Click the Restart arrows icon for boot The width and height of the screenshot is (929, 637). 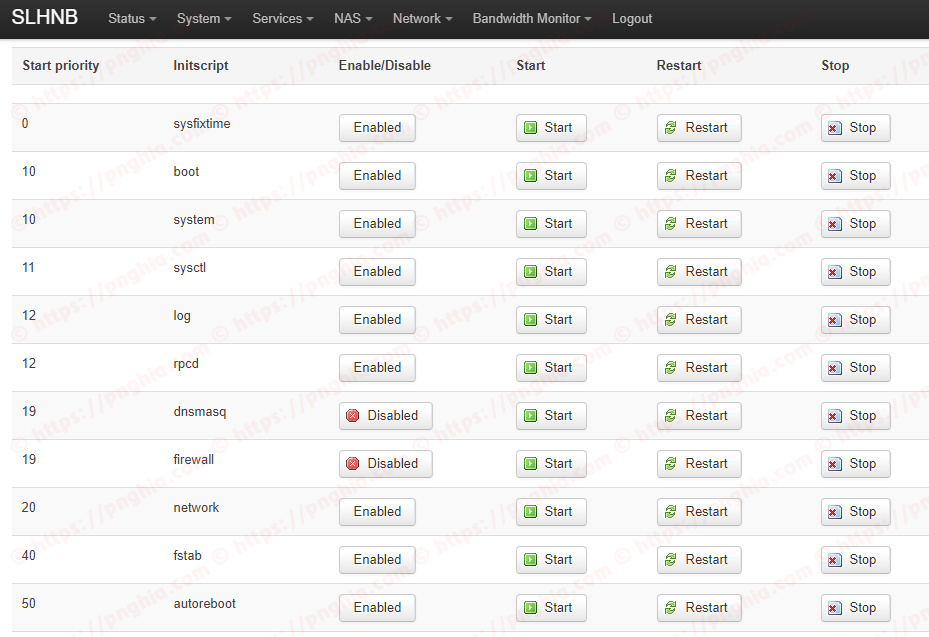(x=671, y=176)
